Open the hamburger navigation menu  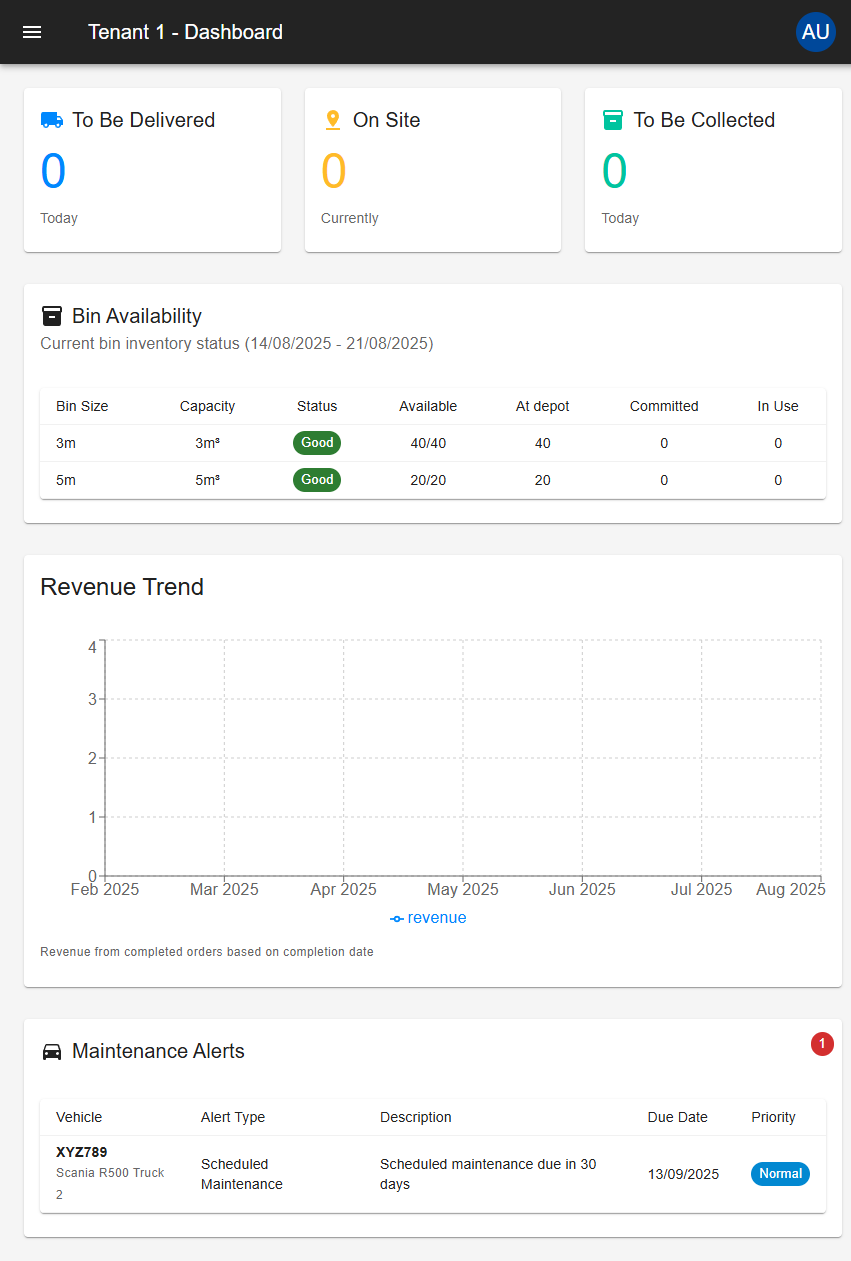32,32
